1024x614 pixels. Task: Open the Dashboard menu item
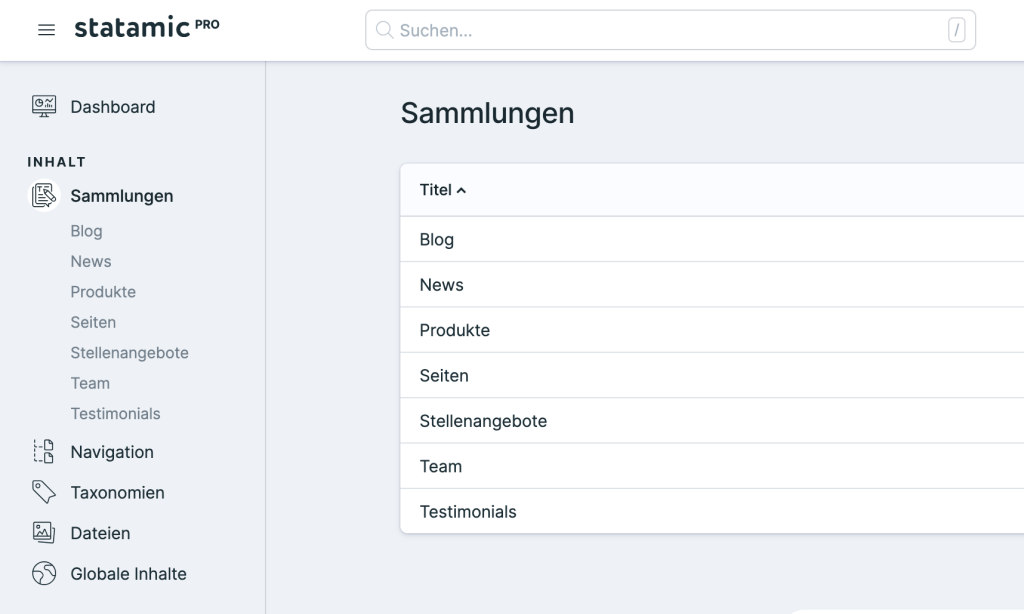pos(112,107)
